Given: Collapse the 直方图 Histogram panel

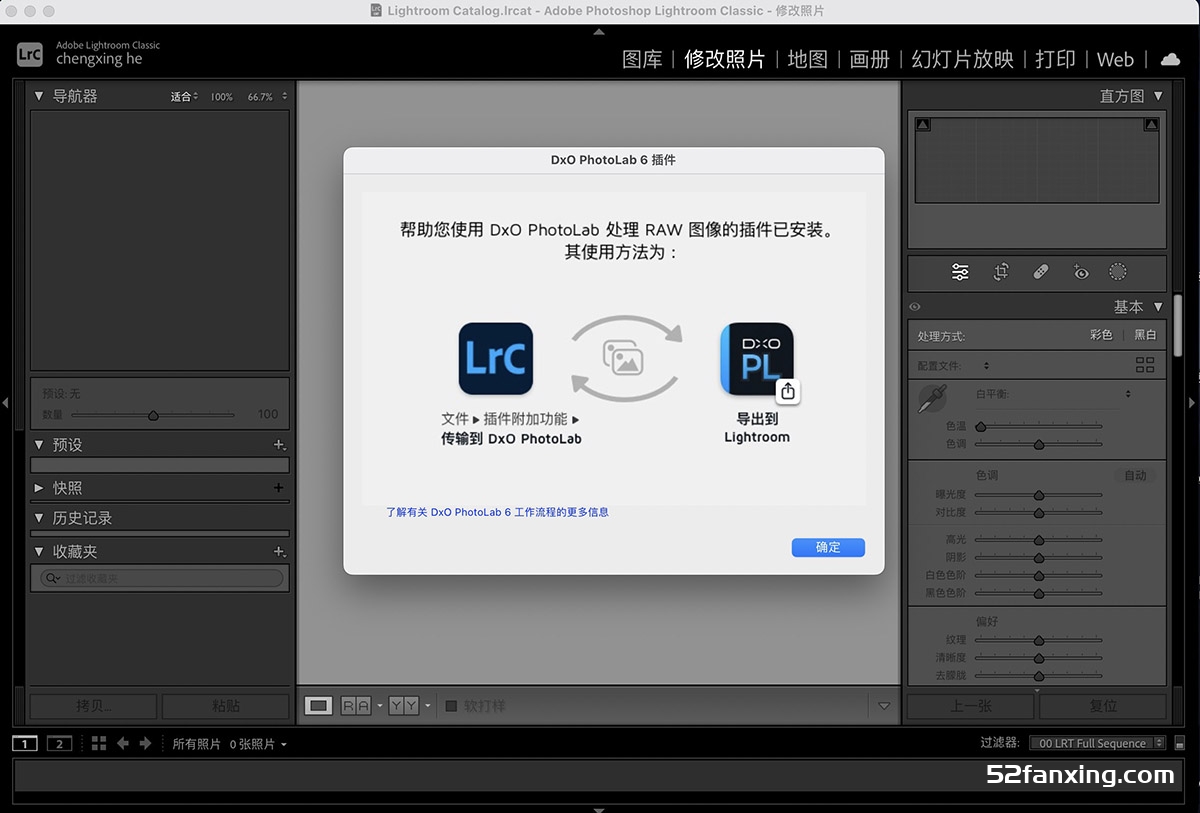Looking at the screenshot, I should coord(1158,96).
